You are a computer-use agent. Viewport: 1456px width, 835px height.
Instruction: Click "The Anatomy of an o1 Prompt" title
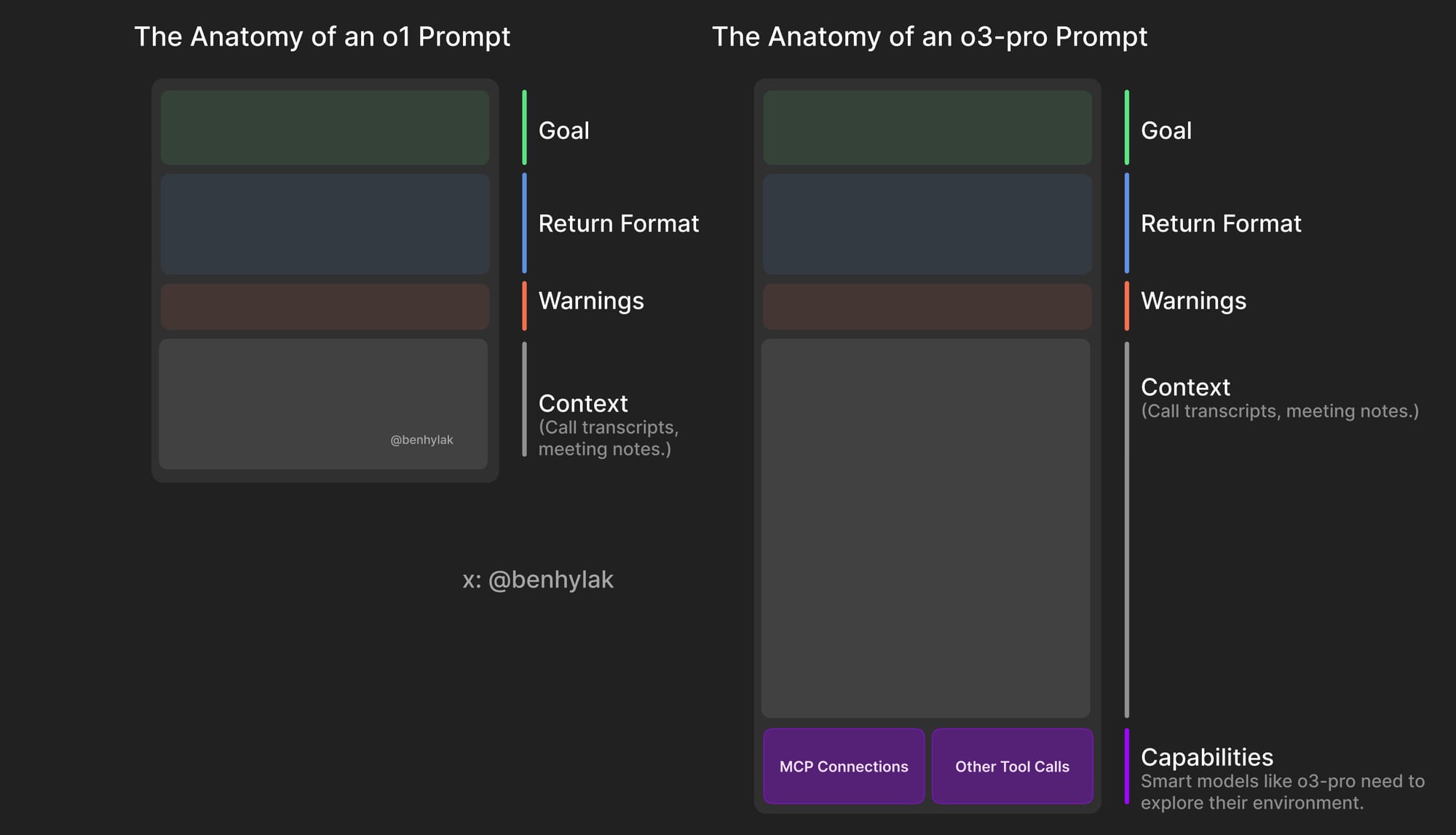(x=322, y=36)
